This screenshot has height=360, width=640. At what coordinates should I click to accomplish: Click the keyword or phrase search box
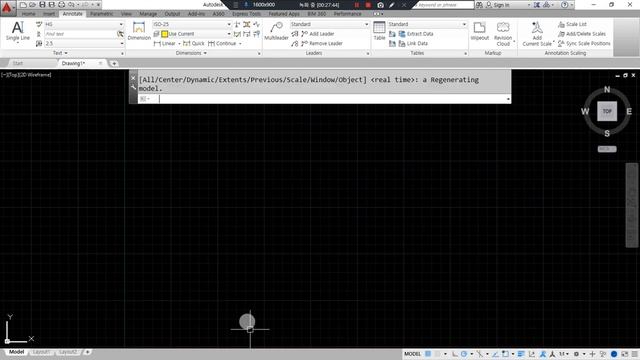point(444,5)
